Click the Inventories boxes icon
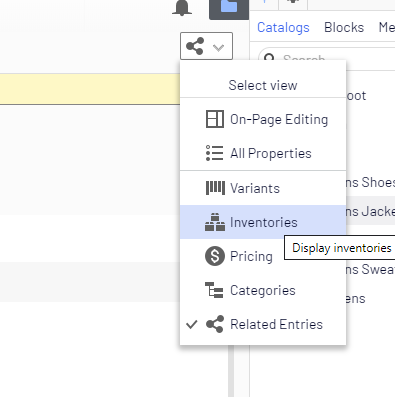The image size is (395, 397). click(x=215, y=222)
